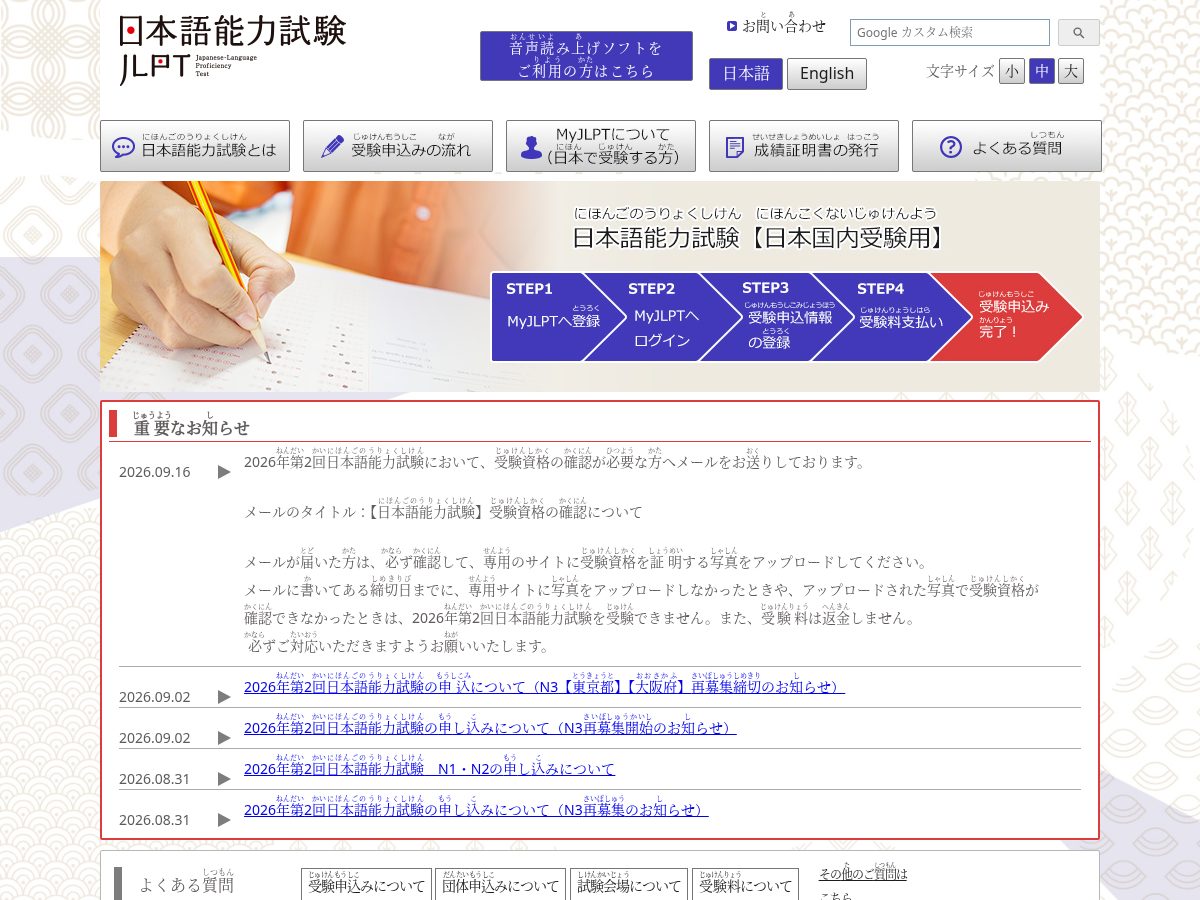Click the person icon on MyJLPTについて
The width and height of the screenshot is (1200, 900).
tap(532, 147)
